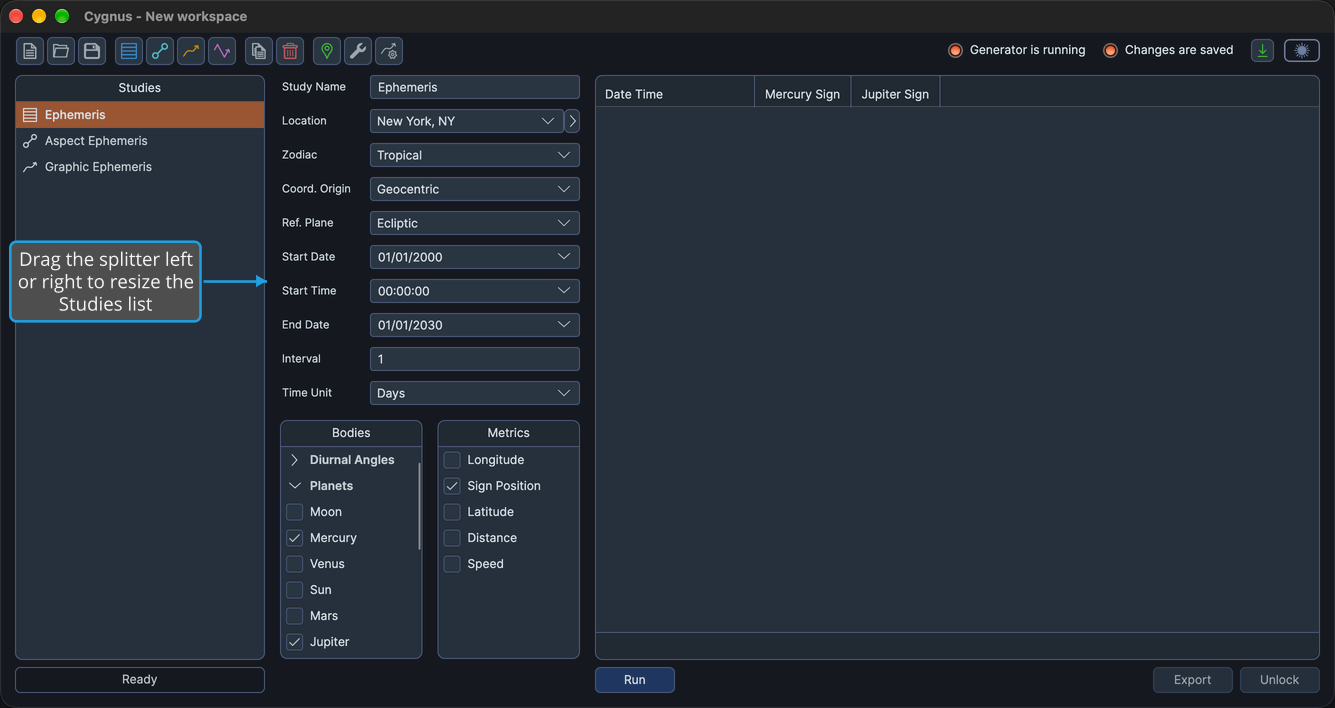This screenshot has height=708, width=1335.
Task: Select the Graphic Ephemeris study
Action: [140, 167]
